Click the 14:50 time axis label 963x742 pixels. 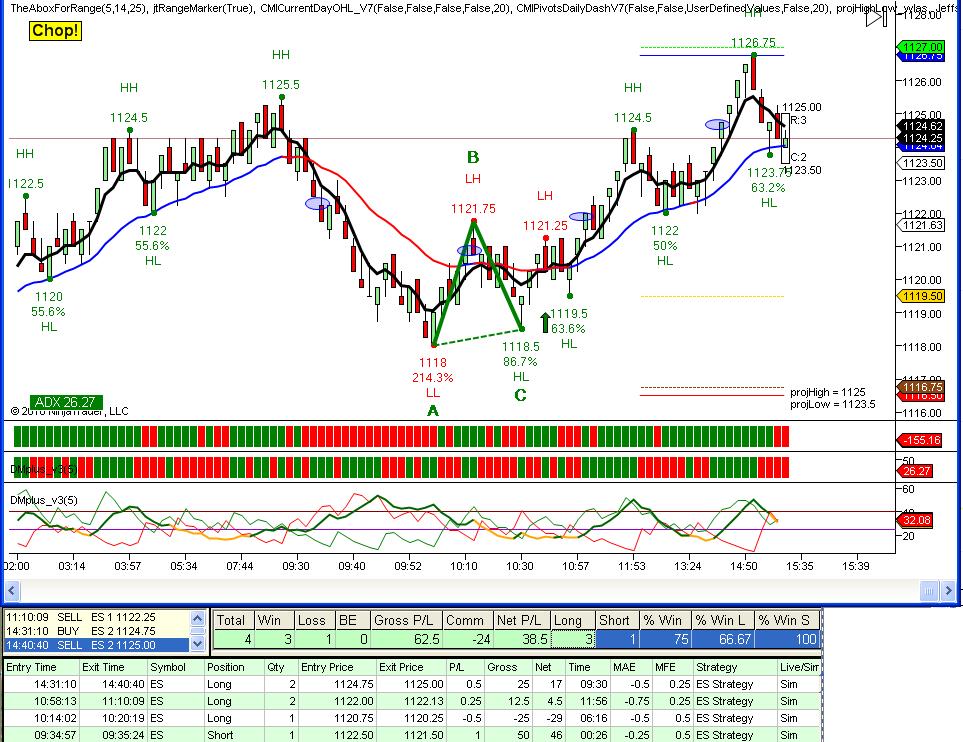pyautogui.click(x=743, y=566)
